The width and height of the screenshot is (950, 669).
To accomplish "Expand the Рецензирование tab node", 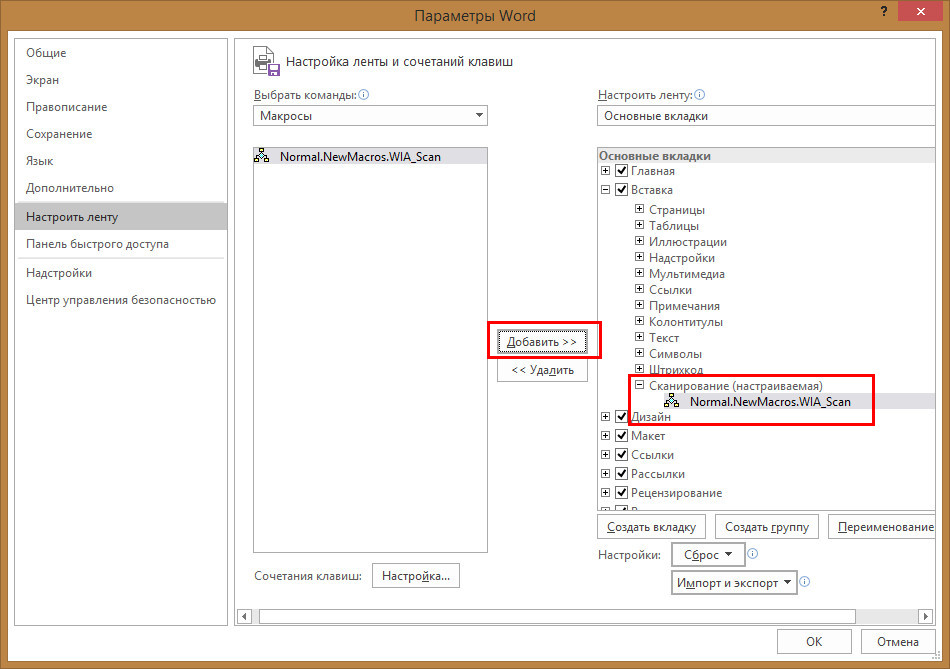I will (x=605, y=493).
